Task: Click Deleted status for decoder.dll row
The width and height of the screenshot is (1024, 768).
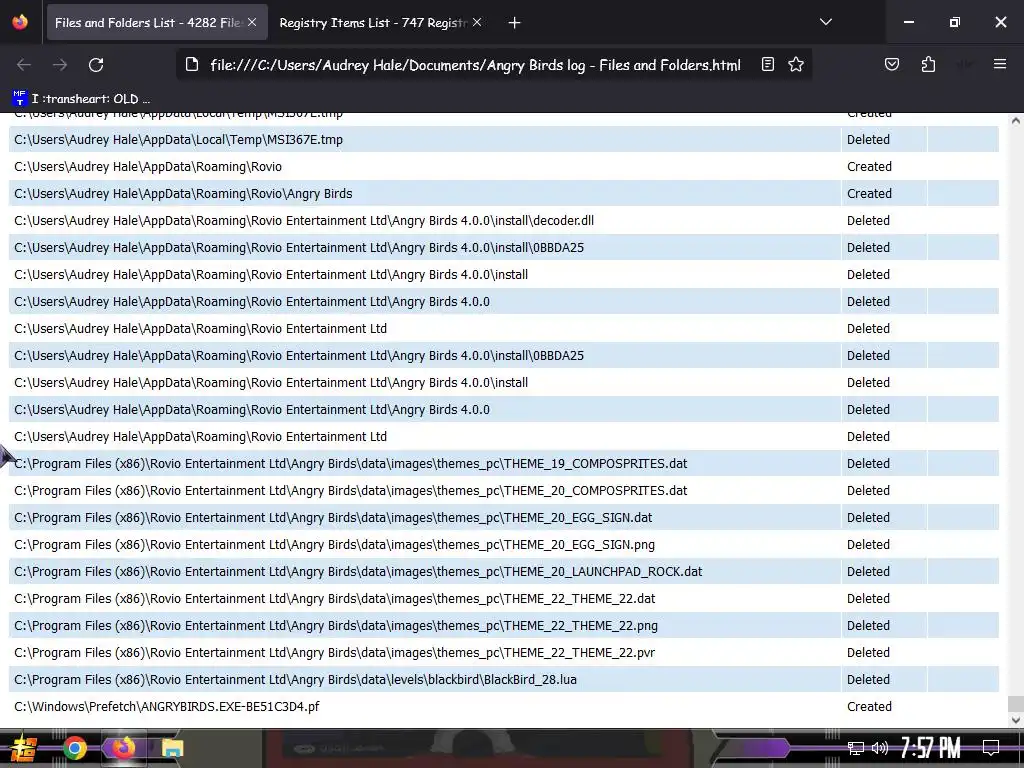Action: pos(868,221)
